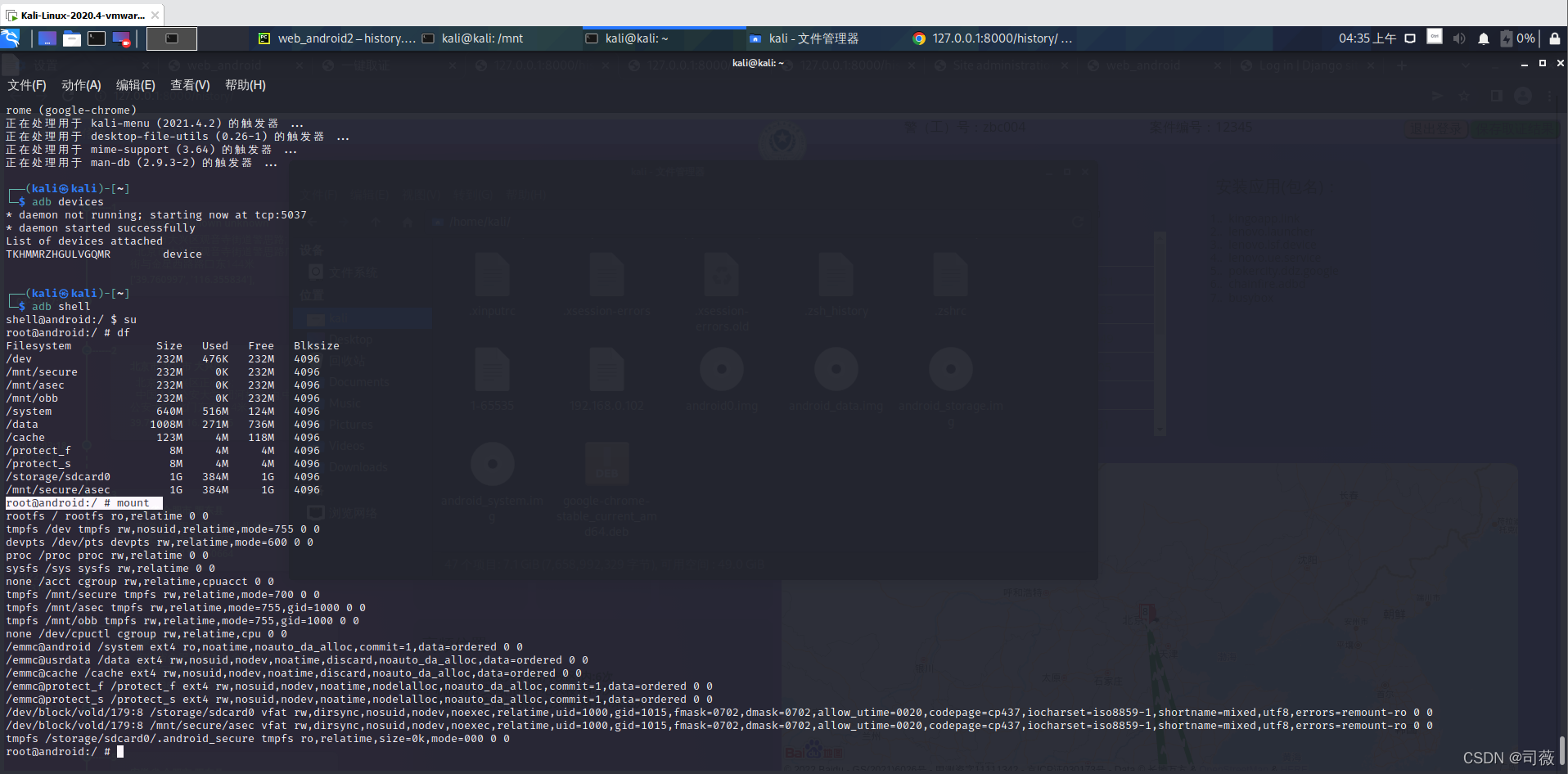Click '/dev/block/vold/179:8 /storage/sdcard0 vfat' line
This screenshot has width=1568, height=774.
[x=719, y=713]
